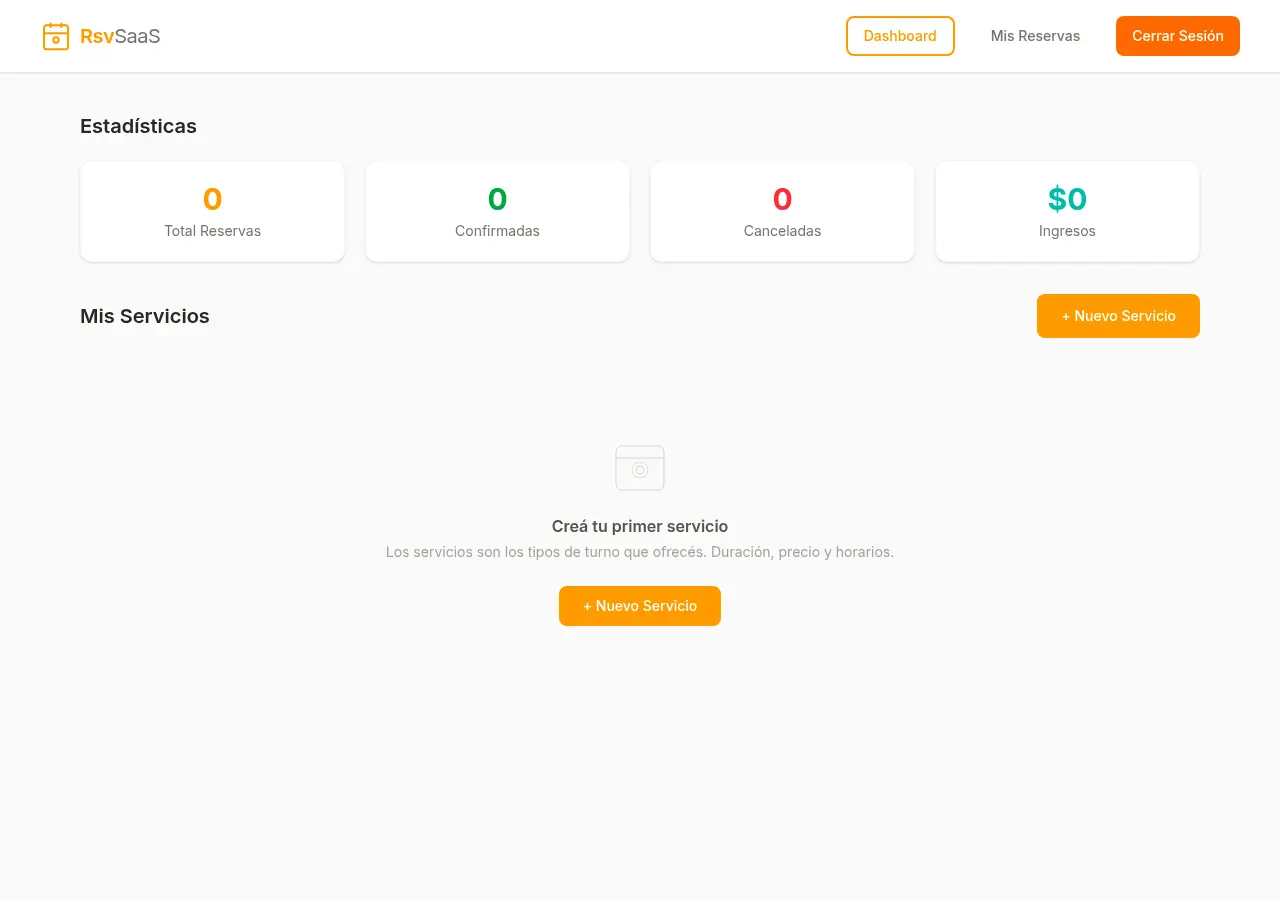
Task: Click the $0 Ingresos value
Action: (x=1067, y=199)
